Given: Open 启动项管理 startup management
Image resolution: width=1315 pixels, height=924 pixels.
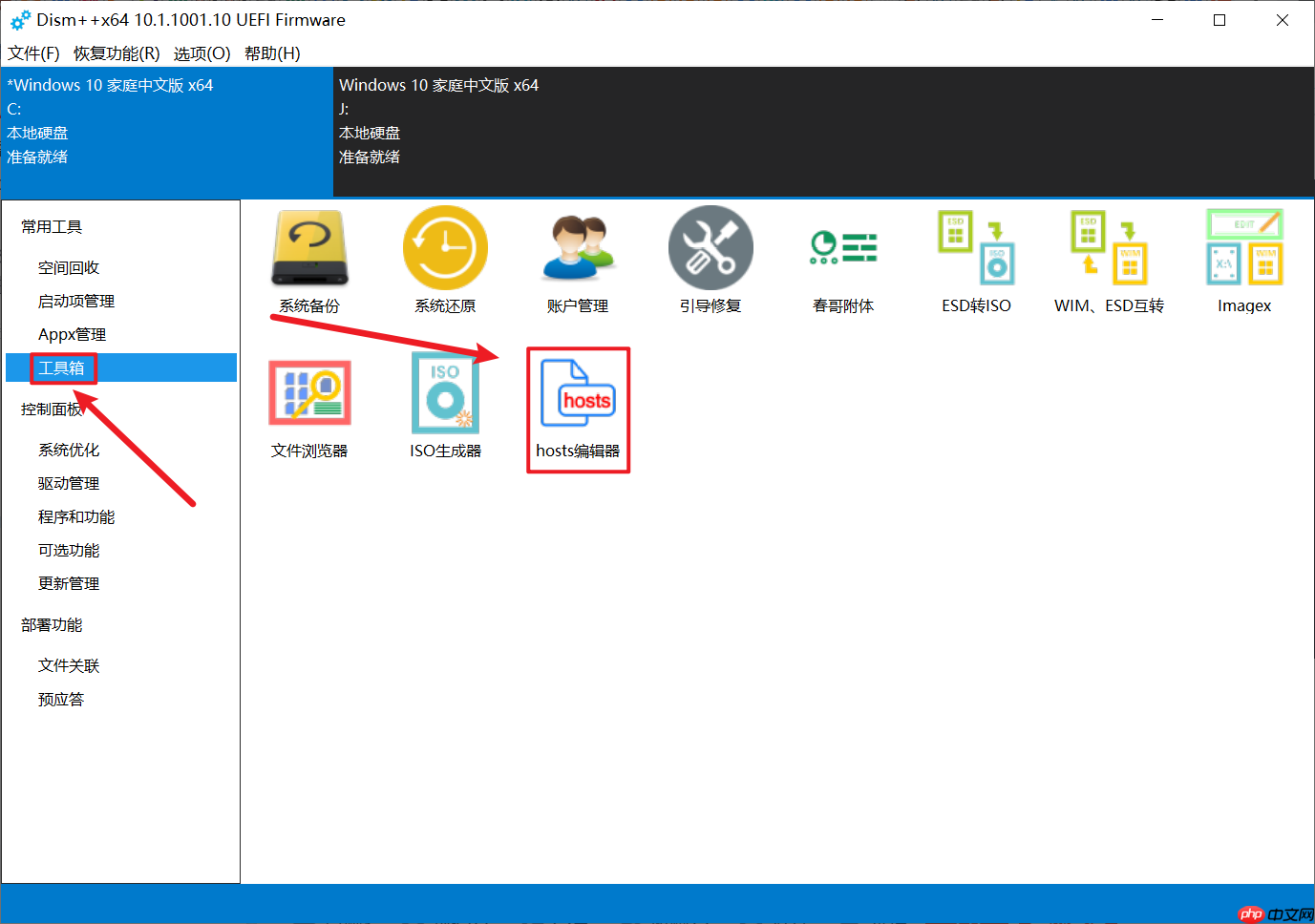Looking at the screenshot, I should coord(76,302).
